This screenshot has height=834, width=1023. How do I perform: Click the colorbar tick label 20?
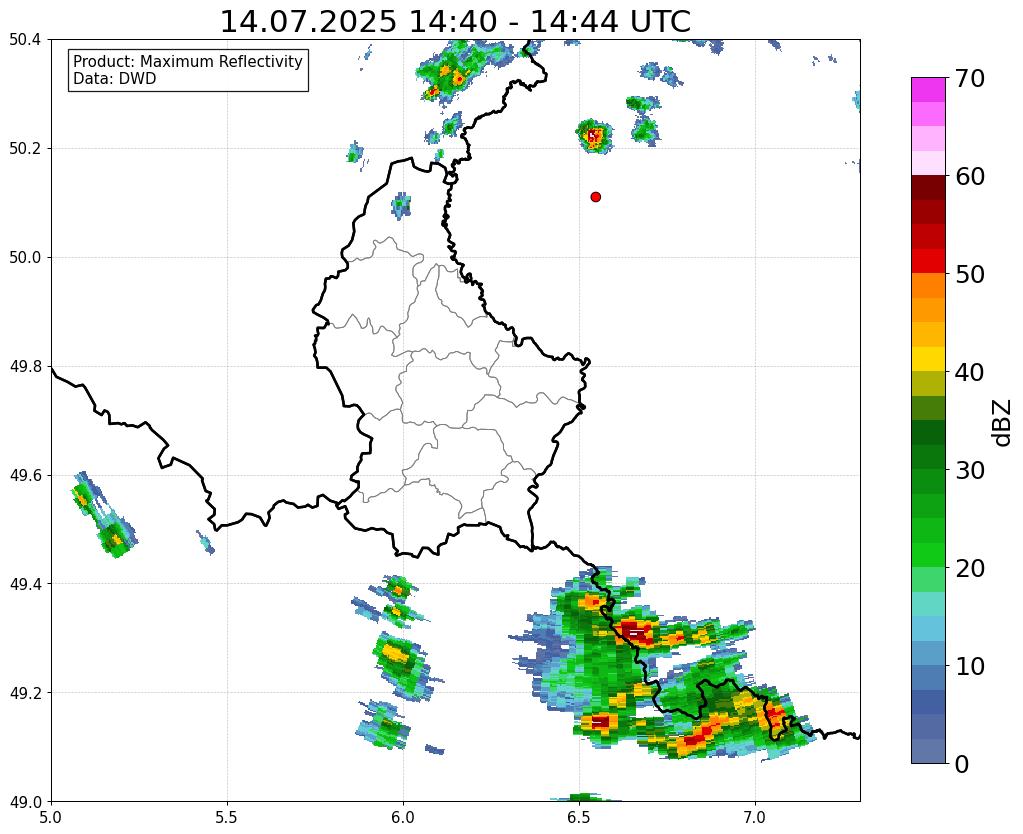tap(969, 568)
